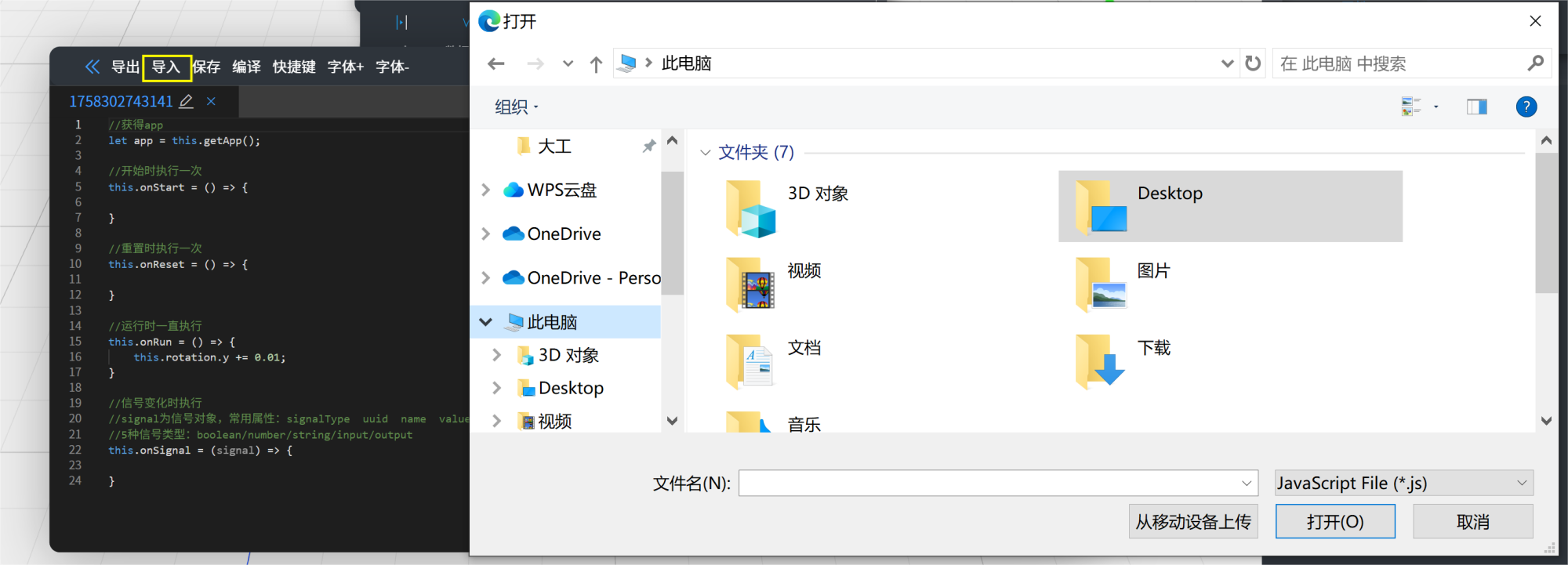This screenshot has width=1568, height=565.
Task: Expand the OneDrive tree node
Action: point(486,234)
